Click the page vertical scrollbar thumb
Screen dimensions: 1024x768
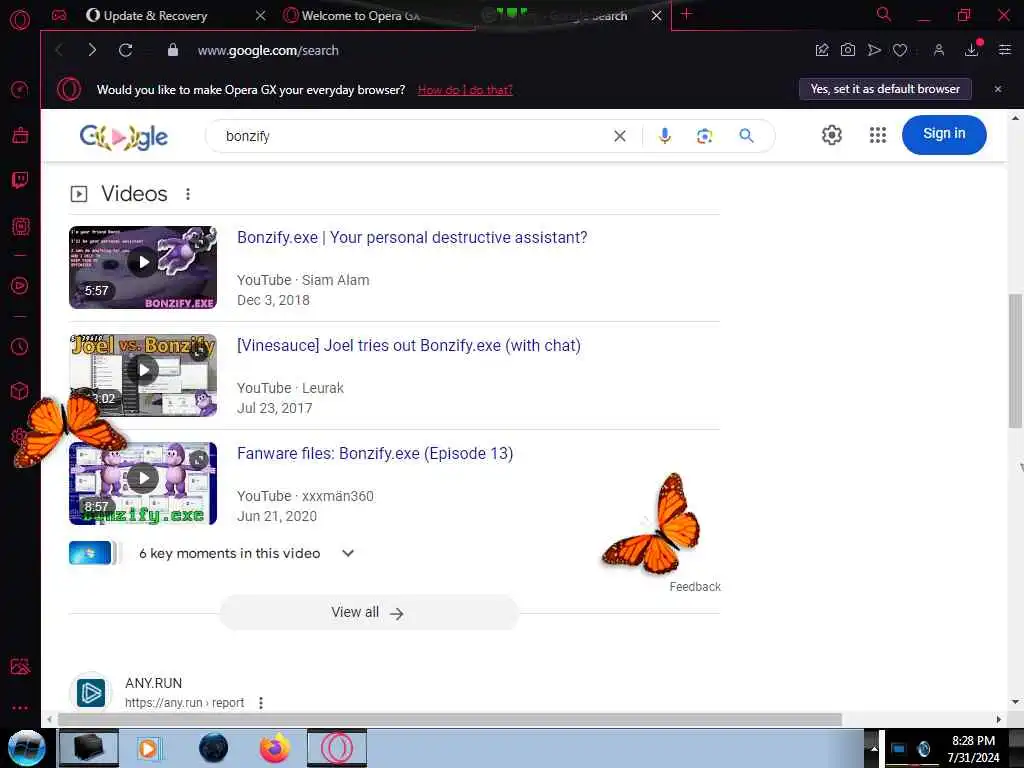pyautogui.click(x=1016, y=360)
